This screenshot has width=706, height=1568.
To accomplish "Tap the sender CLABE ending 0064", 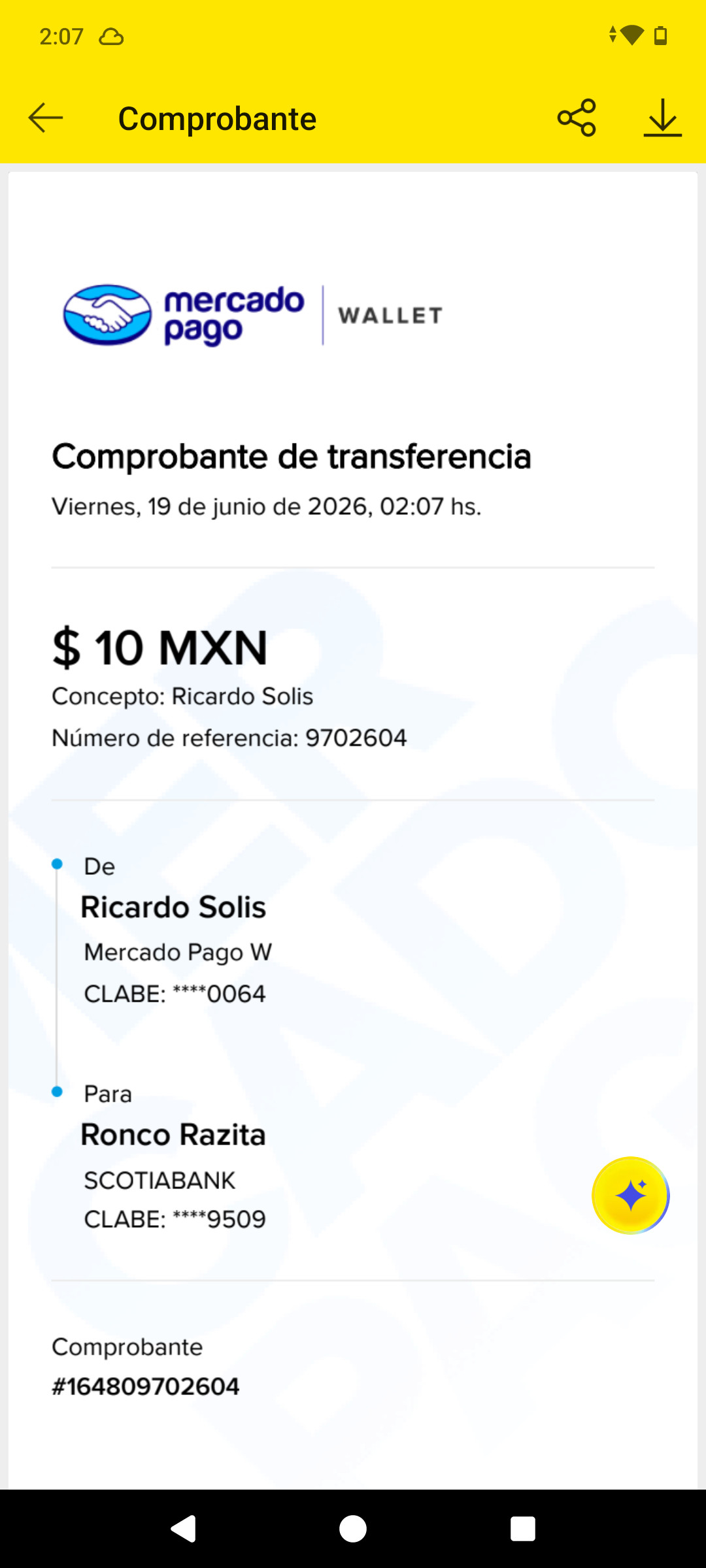I will click(x=175, y=994).
